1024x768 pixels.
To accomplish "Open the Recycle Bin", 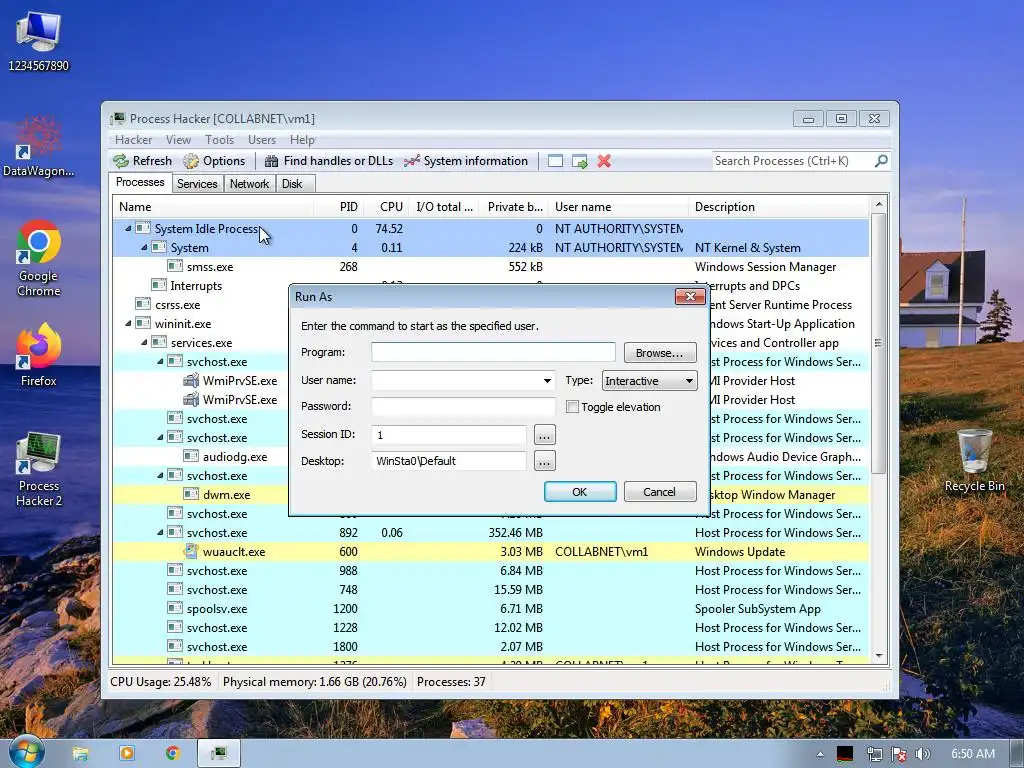I will (974, 460).
